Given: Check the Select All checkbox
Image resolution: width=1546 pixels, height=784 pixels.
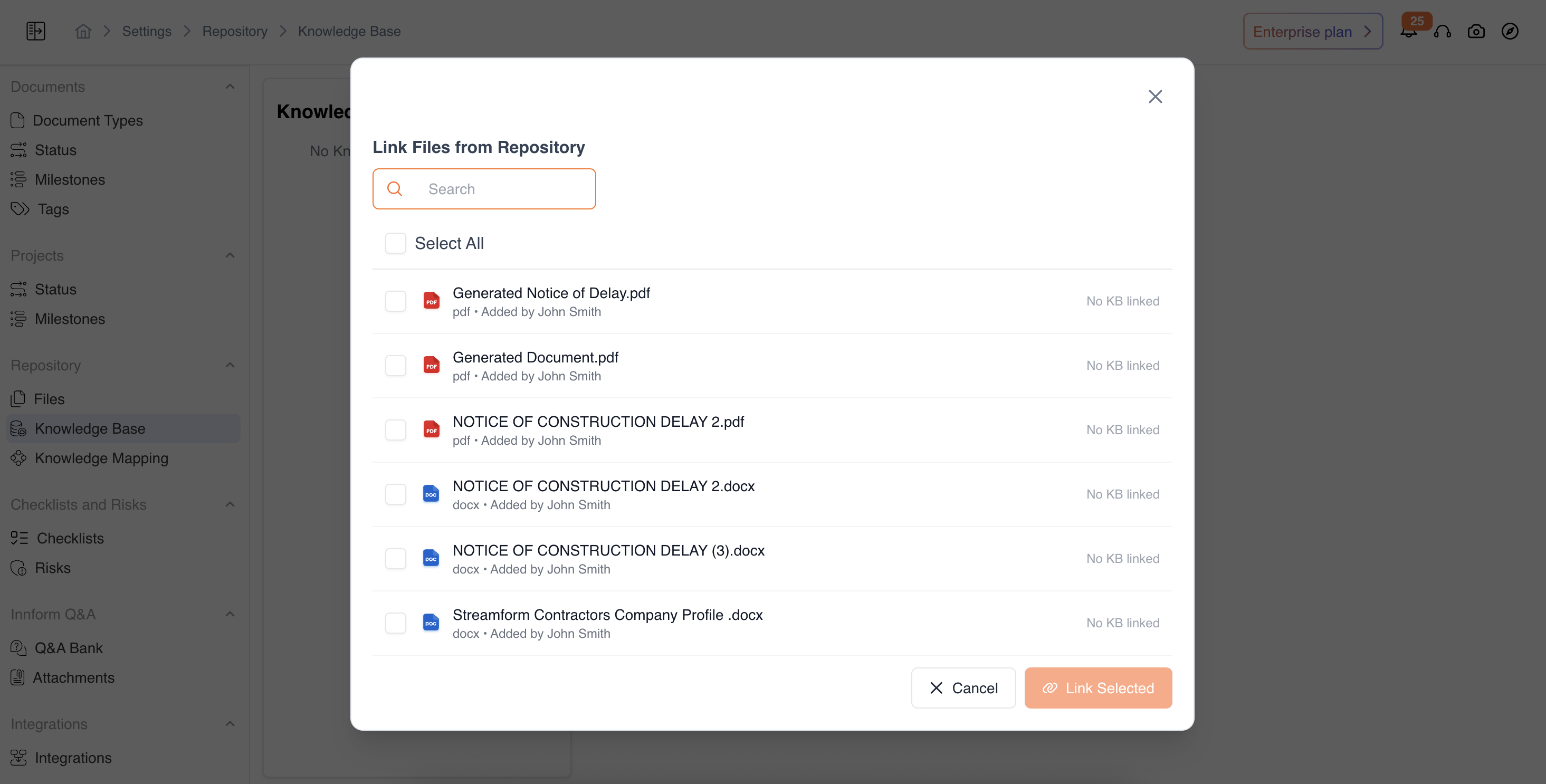Looking at the screenshot, I should pos(396,243).
